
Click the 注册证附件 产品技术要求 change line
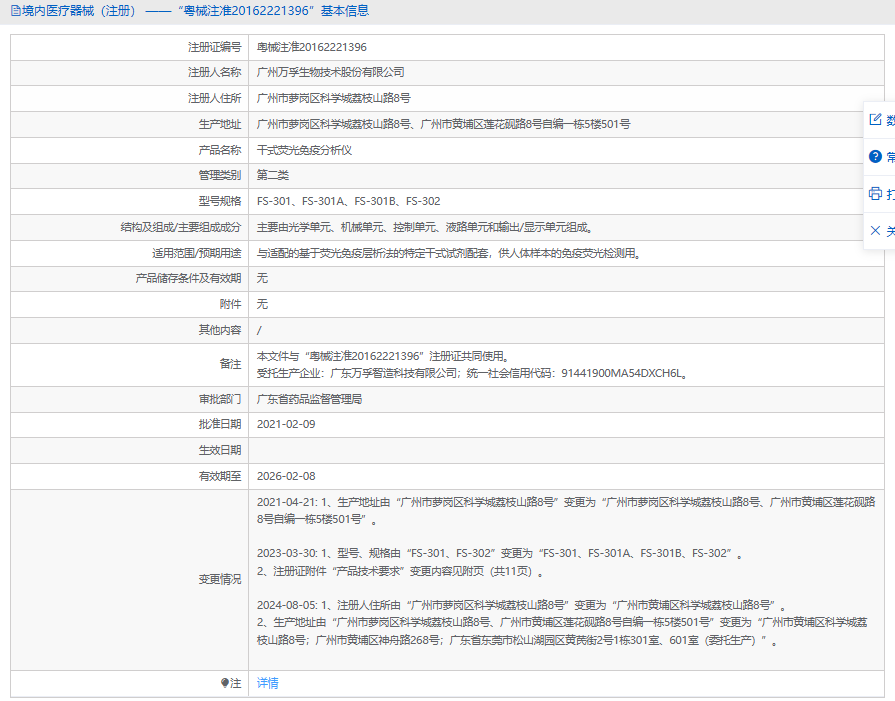(400, 571)
